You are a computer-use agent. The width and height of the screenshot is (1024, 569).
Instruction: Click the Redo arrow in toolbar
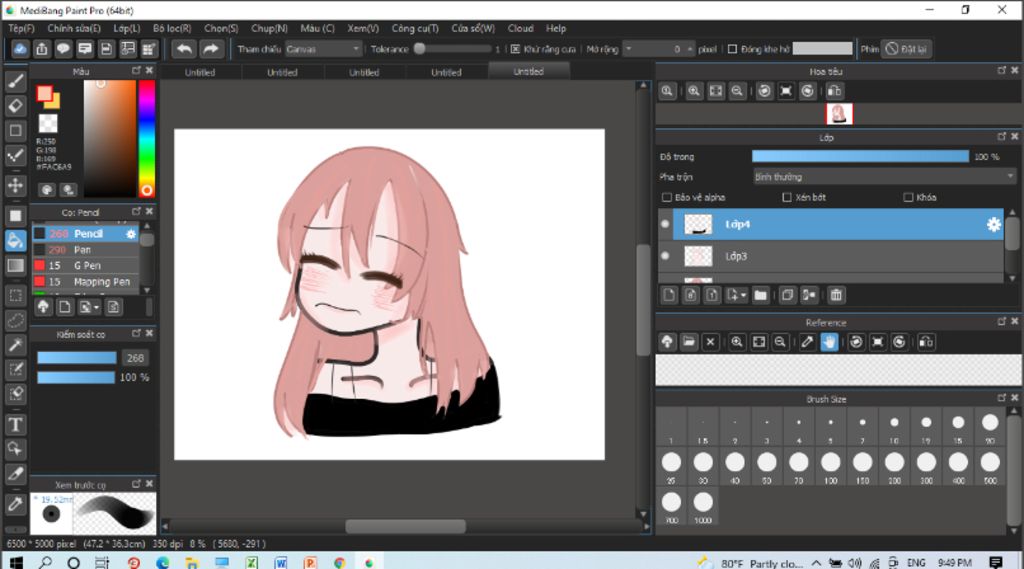(x=210, y=49)
